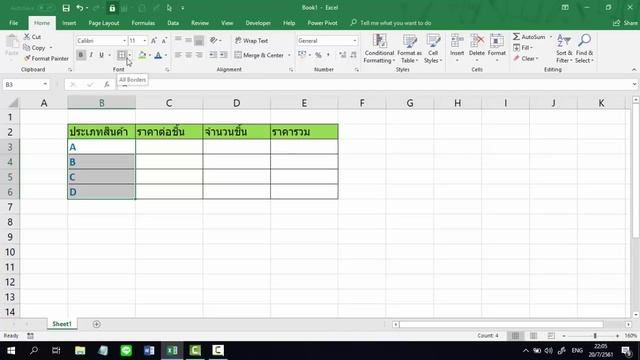
Task: Center text horizontally
Action: (x=189, y=55)
